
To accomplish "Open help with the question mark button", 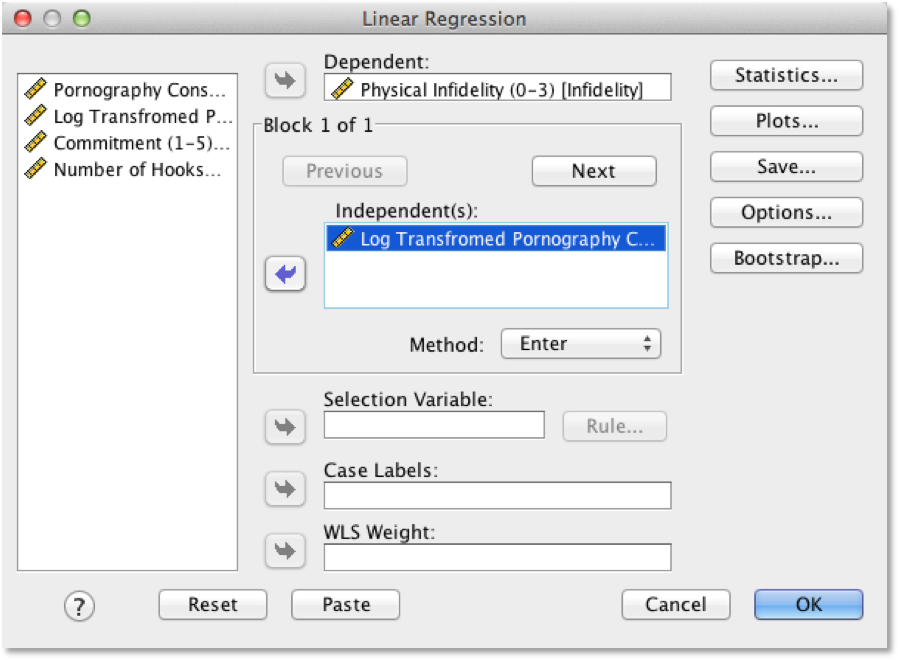I will click(x=78, y=605).
